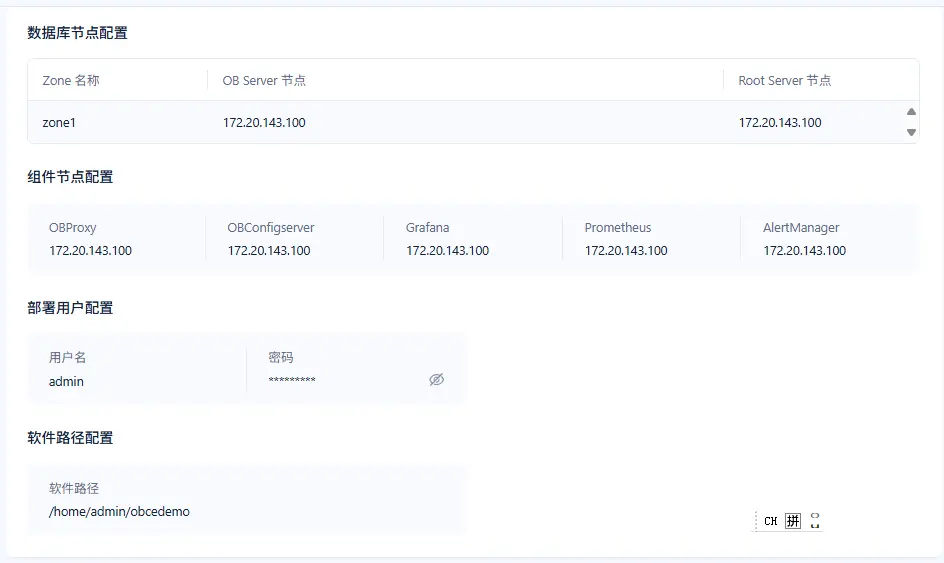
Task: Select the OBConfigserver node entry
Action: pos(269,239)
